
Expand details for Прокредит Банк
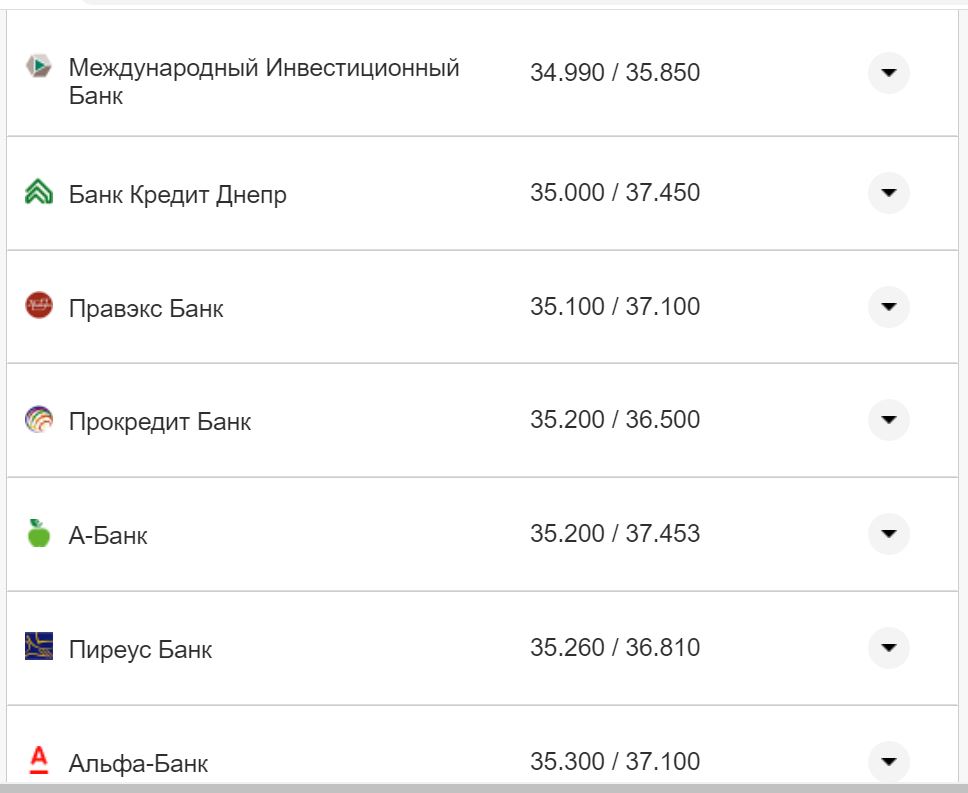click(x=888, y=420)
